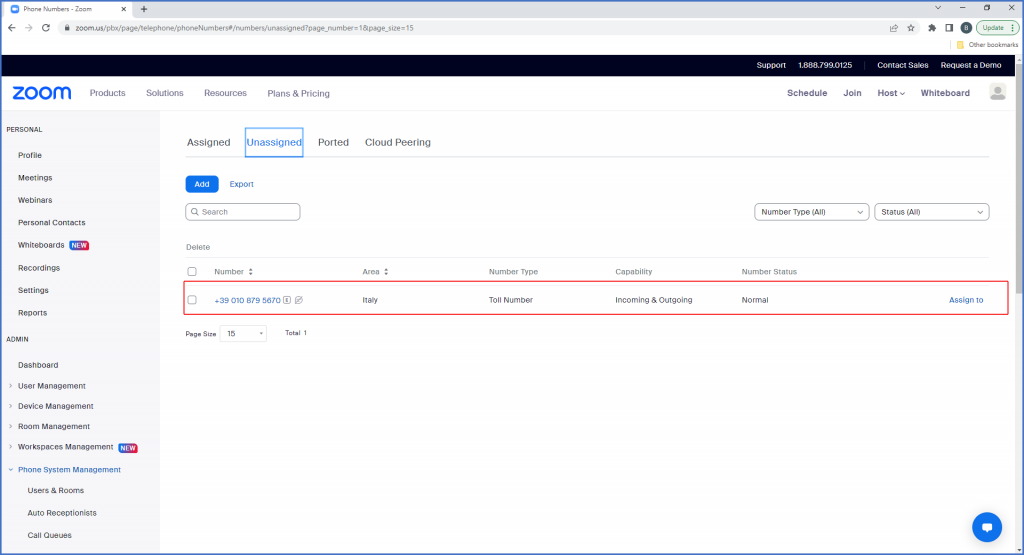Switch to the Cloud Peering tab
The image size is (1024, 555).
397,143
